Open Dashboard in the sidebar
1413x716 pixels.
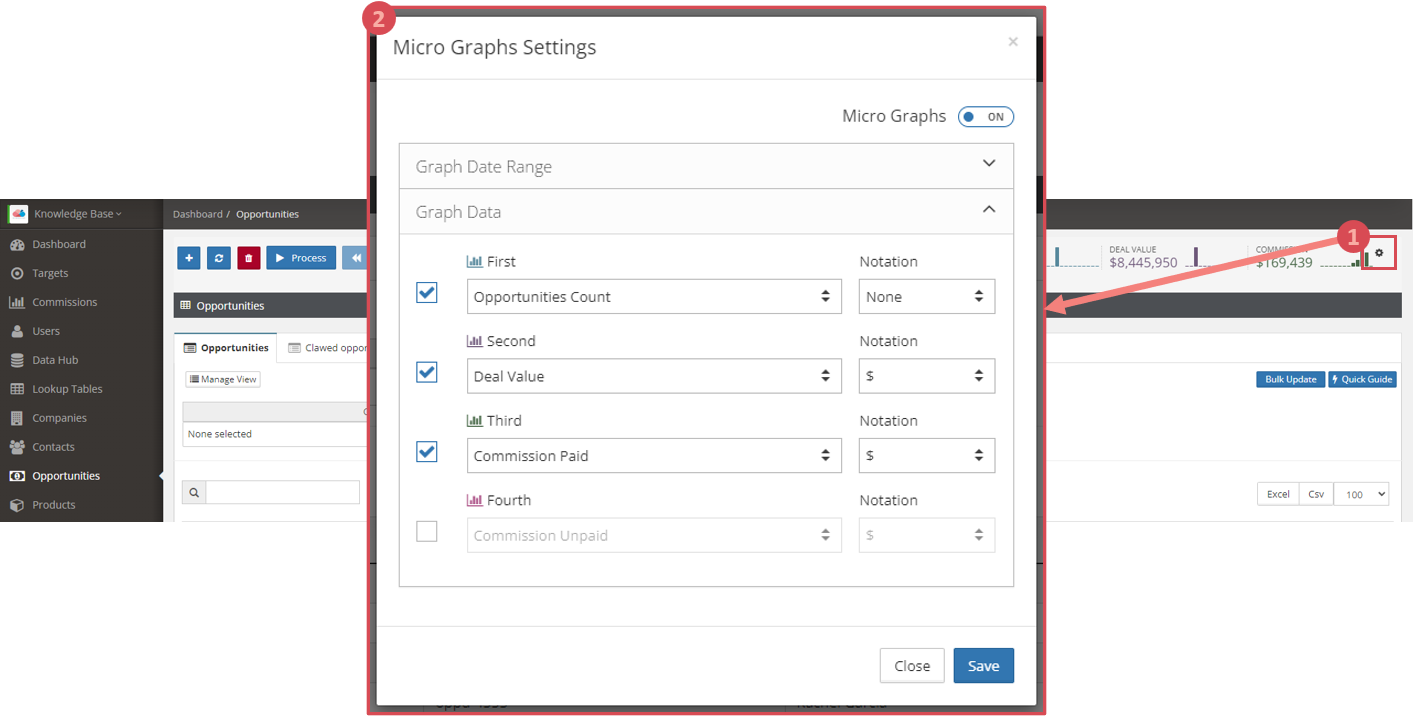(x=59, y=244)
